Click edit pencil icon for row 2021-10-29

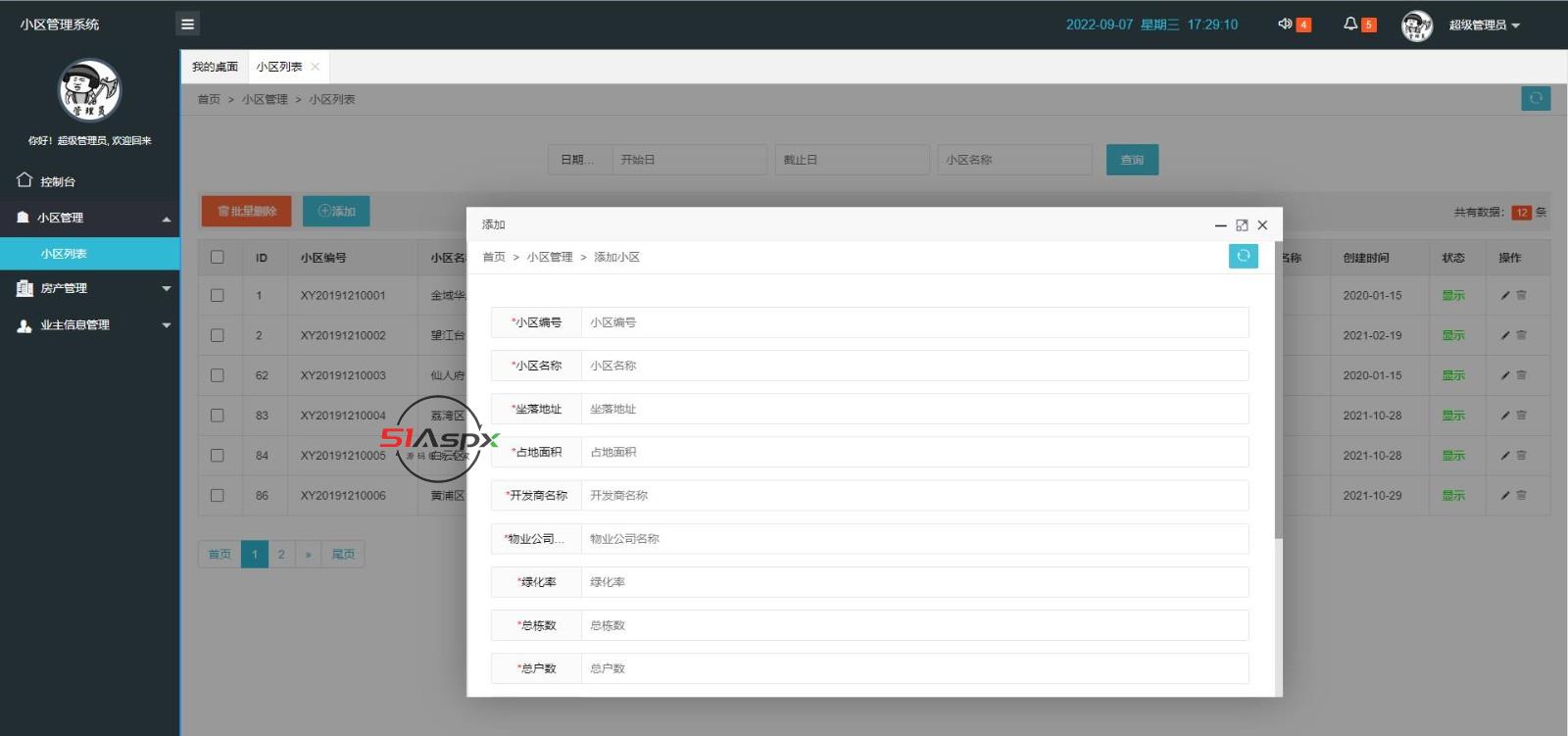pos(1505,496)
